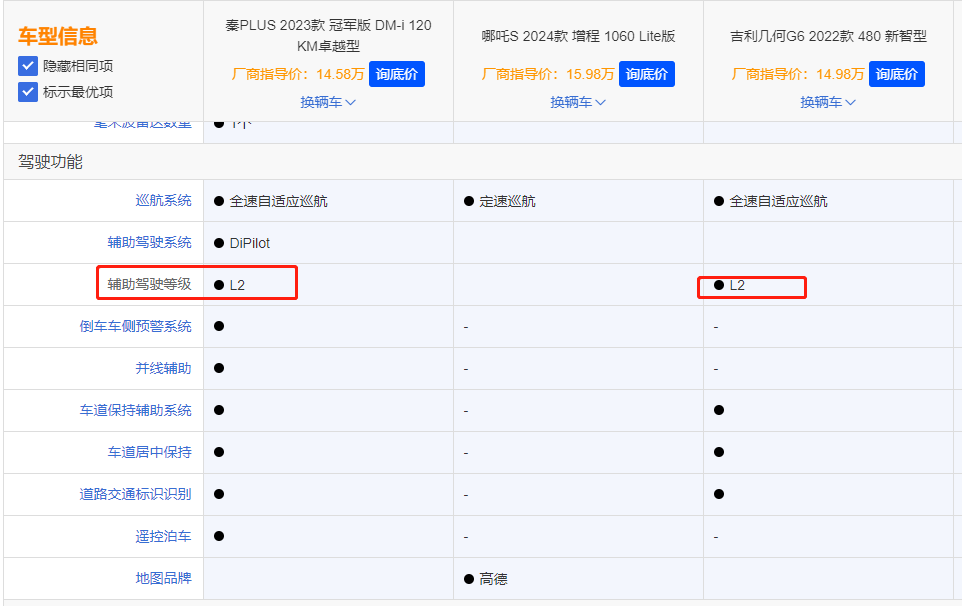Image resolution: width=962 pixels, height=606 pixels.
Task: Click the 厂商指导价 15.98万 price
Action: tap(548, 74)
